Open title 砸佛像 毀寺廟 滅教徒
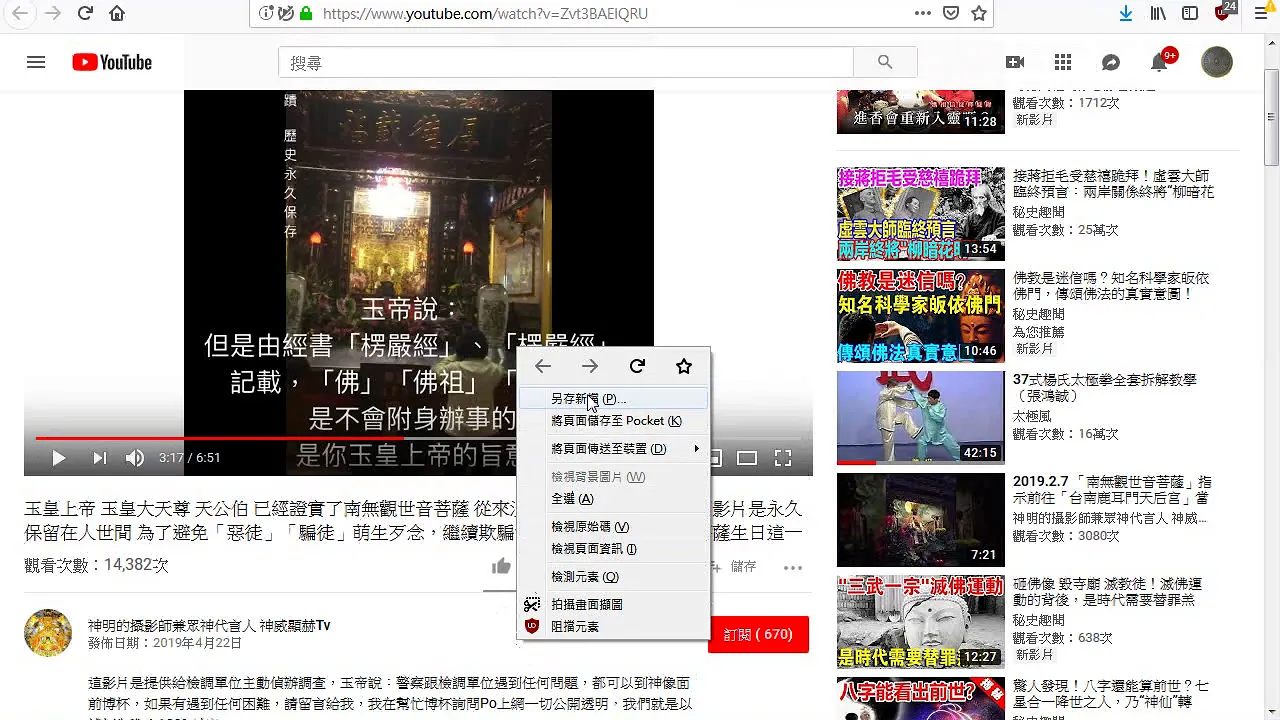Screen dimensions: 1280x720 point(1108,592)
